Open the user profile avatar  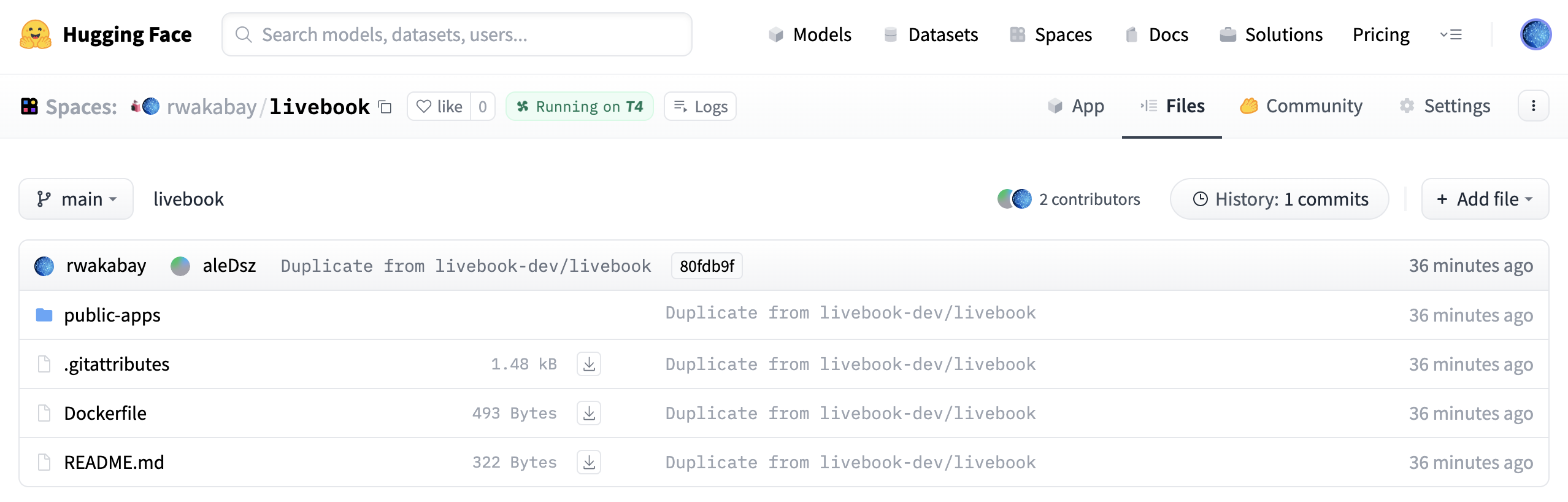pyautogui.click(x=1535, y=34)
